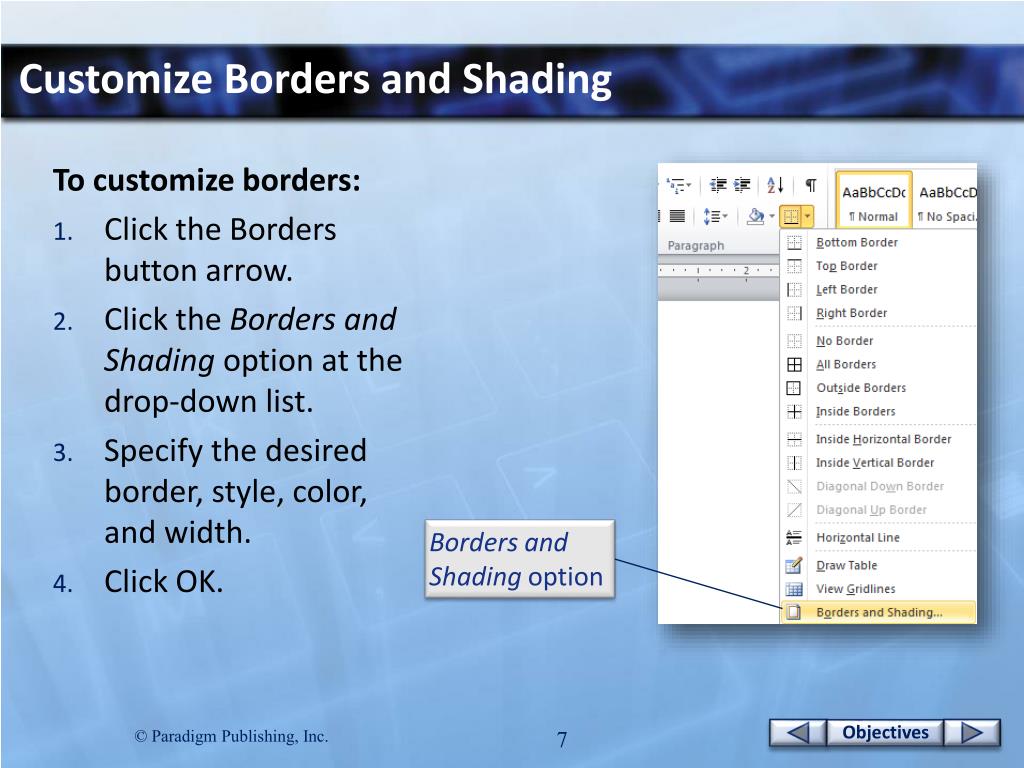Click the Bottom Border icon
Image resolution: width=1024 pixels, height=768 pixels.
(794, 242)
